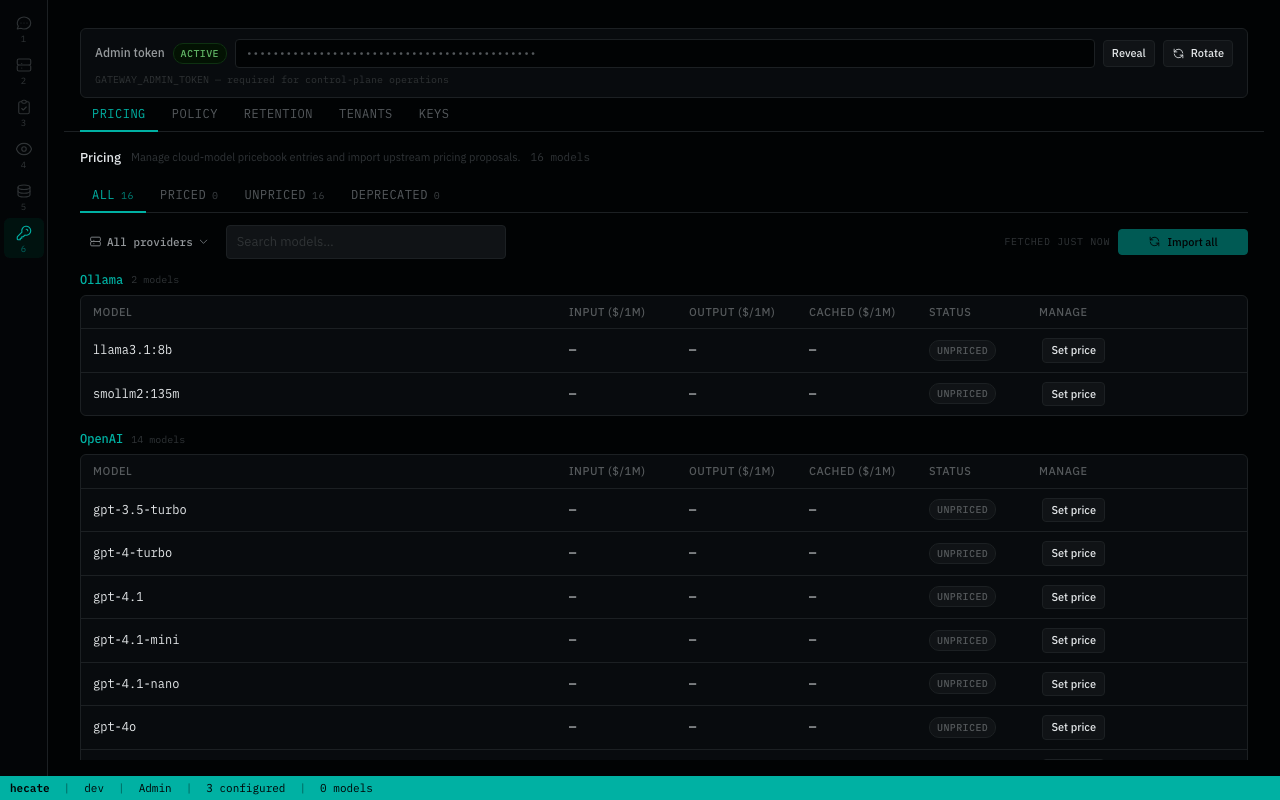Click the ACTIVE token status badge

pos(200,54)
